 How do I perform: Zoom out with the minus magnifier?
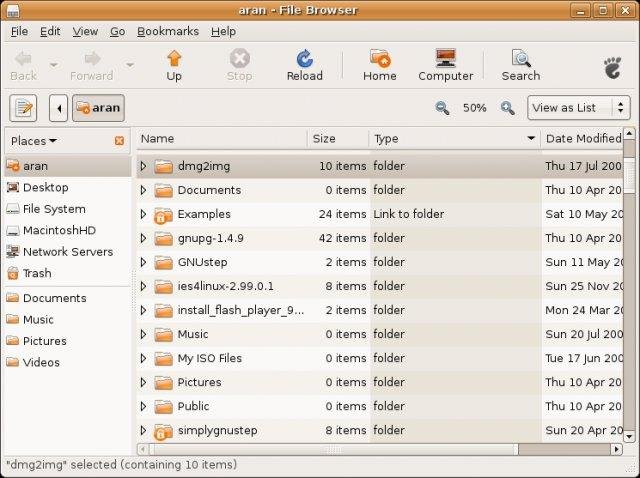pyautogui.click(x=442, y=108)
